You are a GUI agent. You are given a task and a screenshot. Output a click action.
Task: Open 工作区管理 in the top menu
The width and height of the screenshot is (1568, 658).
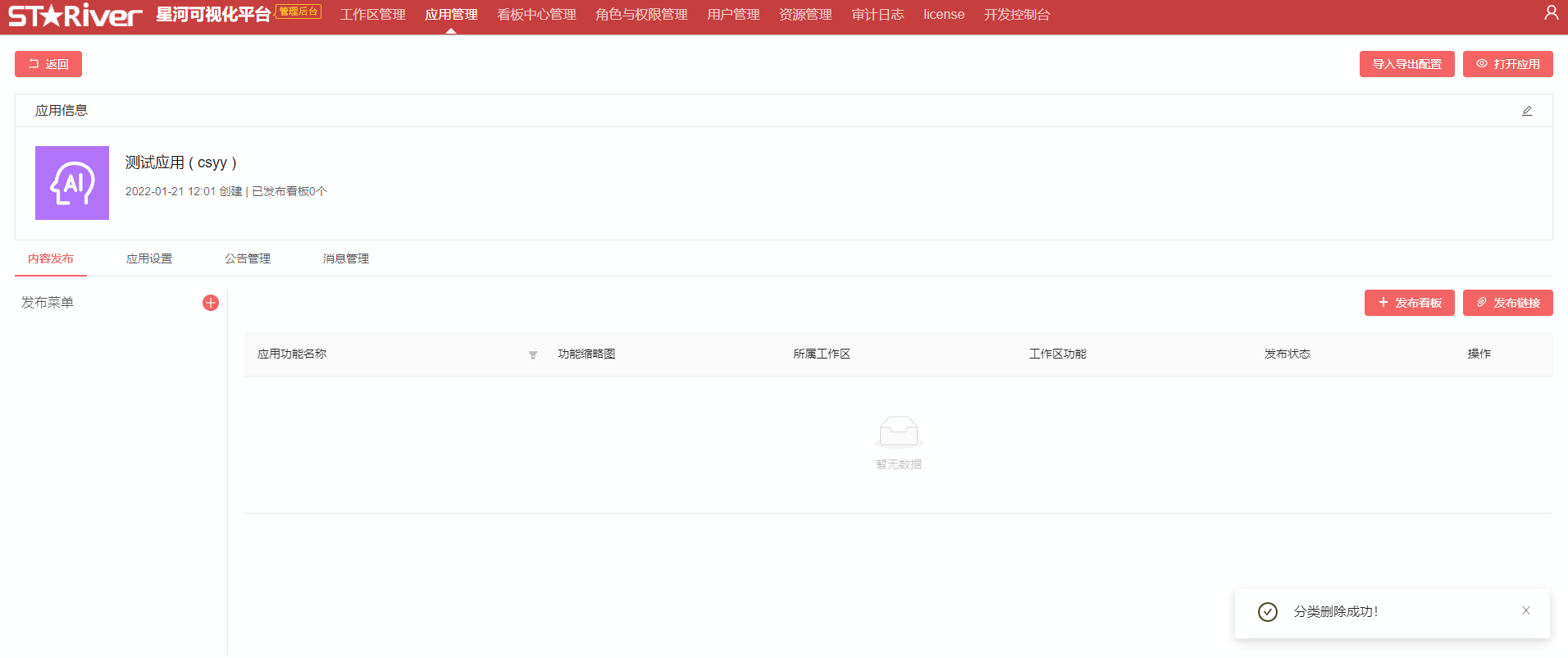point(372,15)
